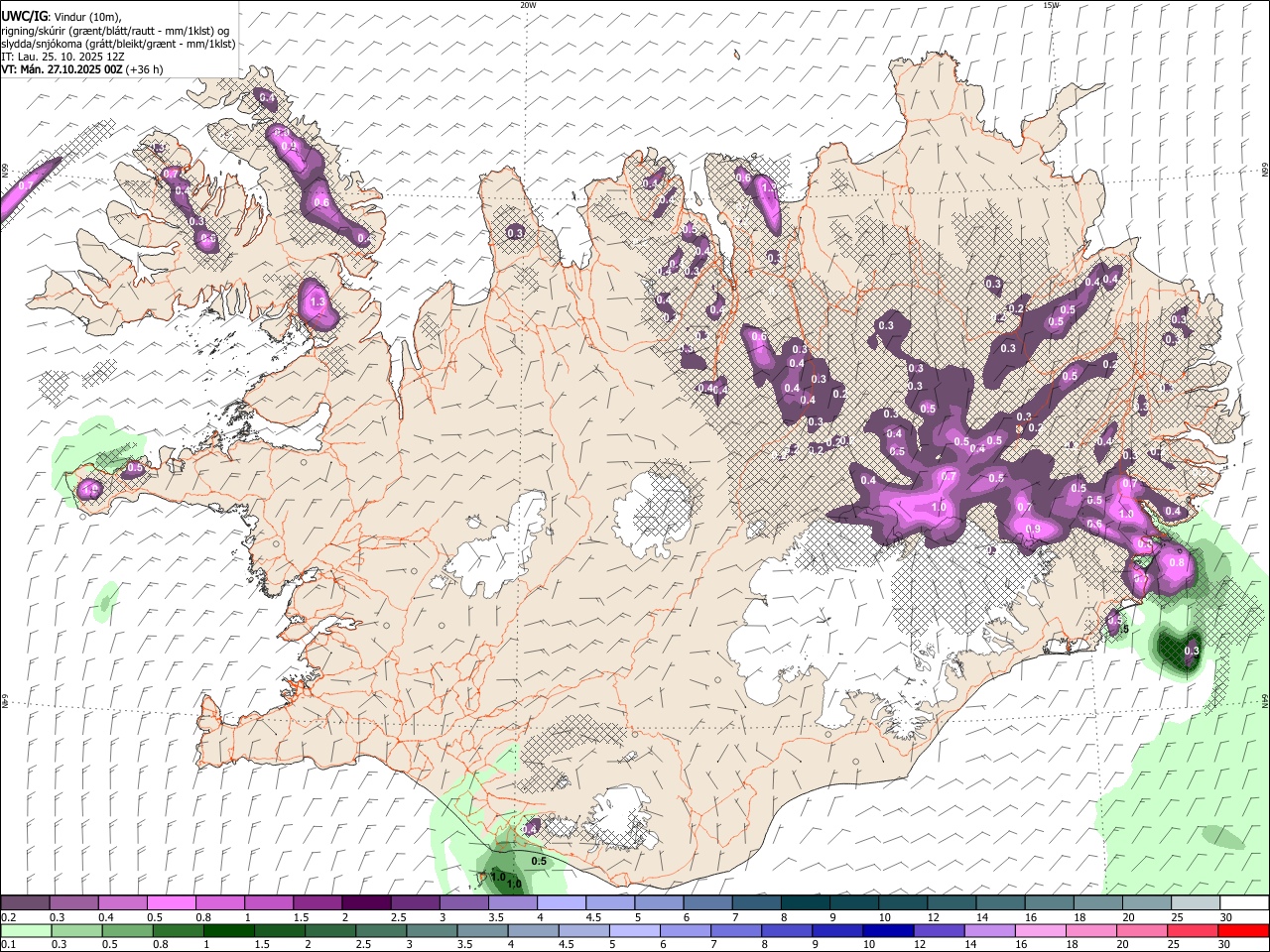The height and width of the screenshot is (952, 1270).
Task: Select the 0.8 value in the southeast coastal pink blob
Action: [1178, 562]
